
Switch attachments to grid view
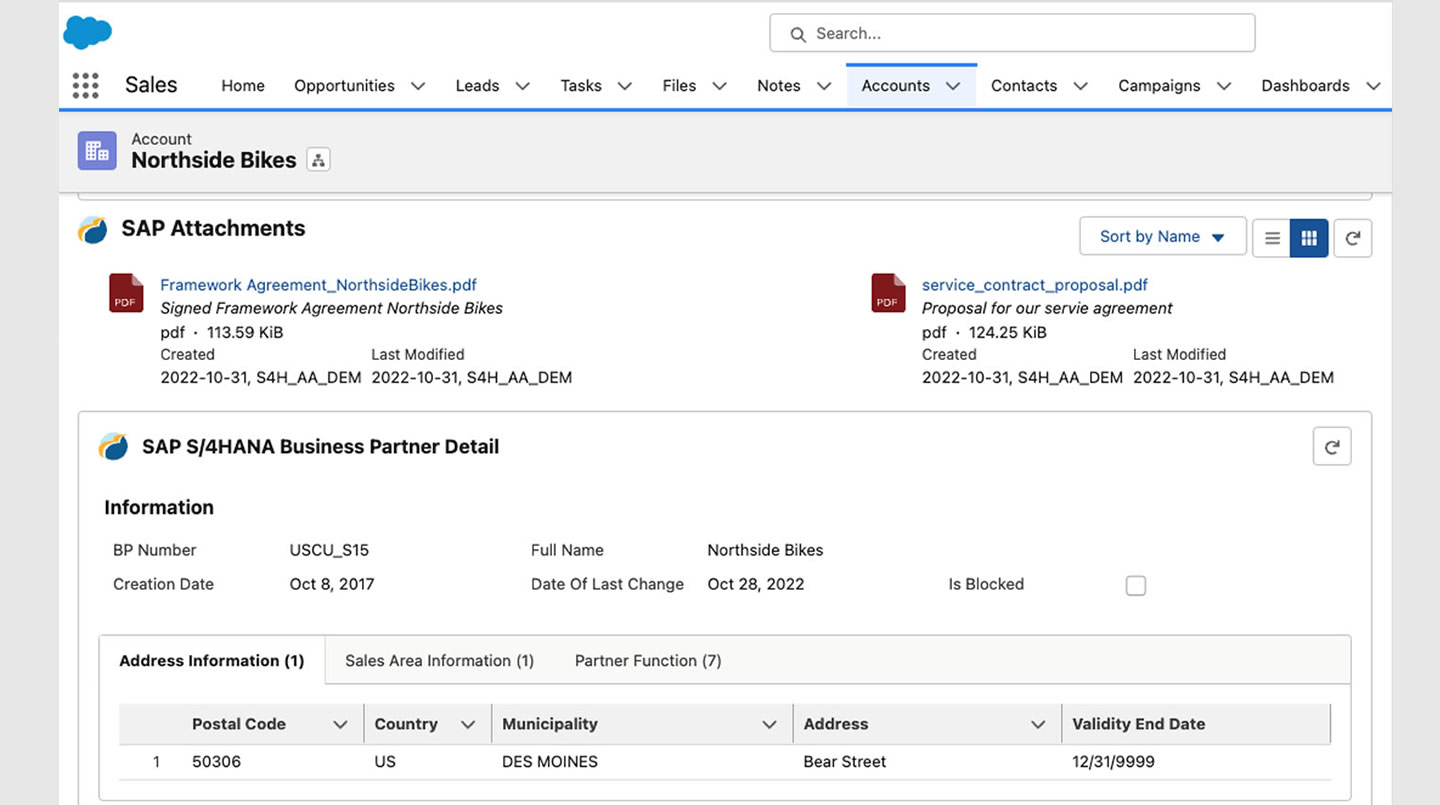pos(1309,238)
